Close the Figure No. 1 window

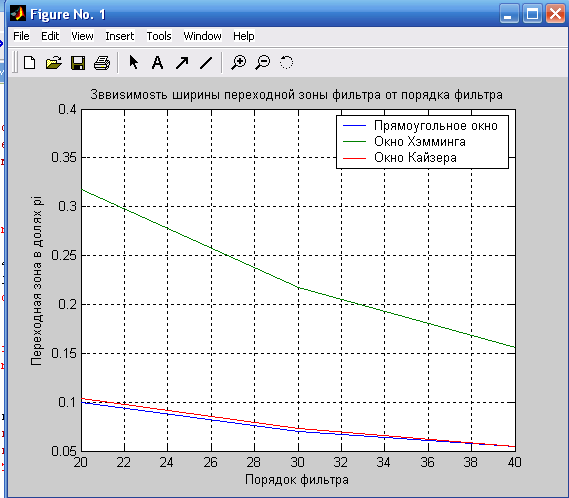point(556,14)
